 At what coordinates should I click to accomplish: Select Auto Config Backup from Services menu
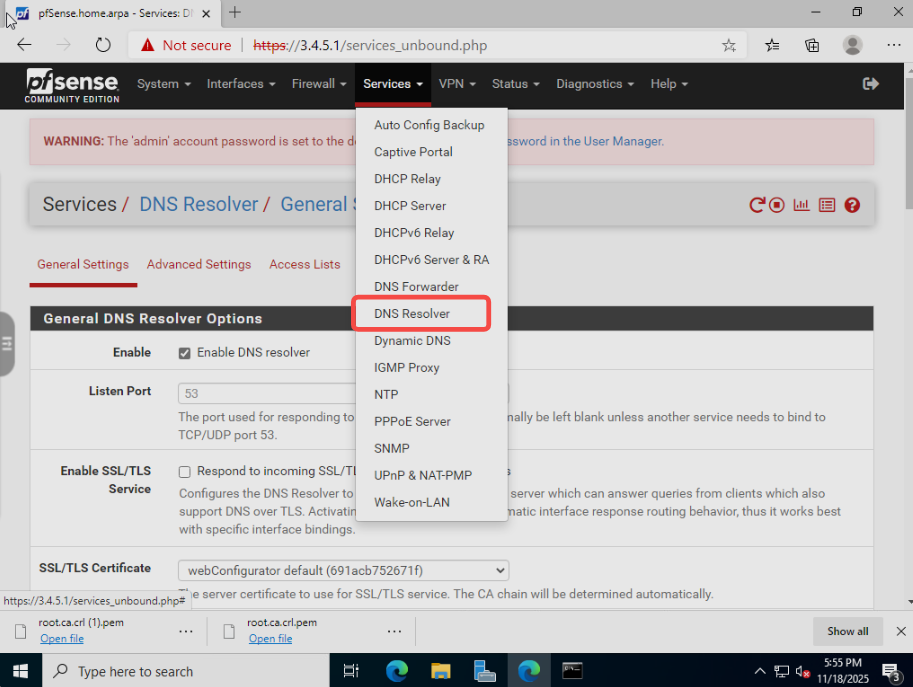pos(431,125)
